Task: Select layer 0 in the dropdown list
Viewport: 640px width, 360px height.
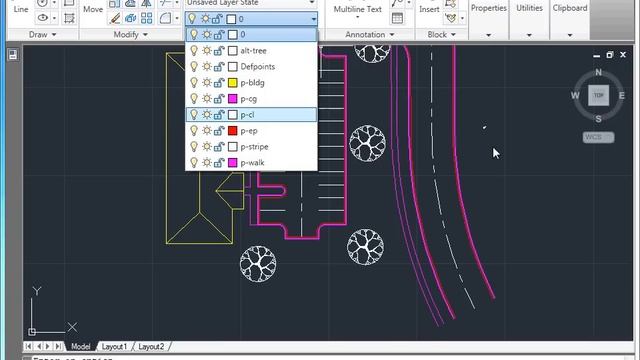Action: (251, 35)
